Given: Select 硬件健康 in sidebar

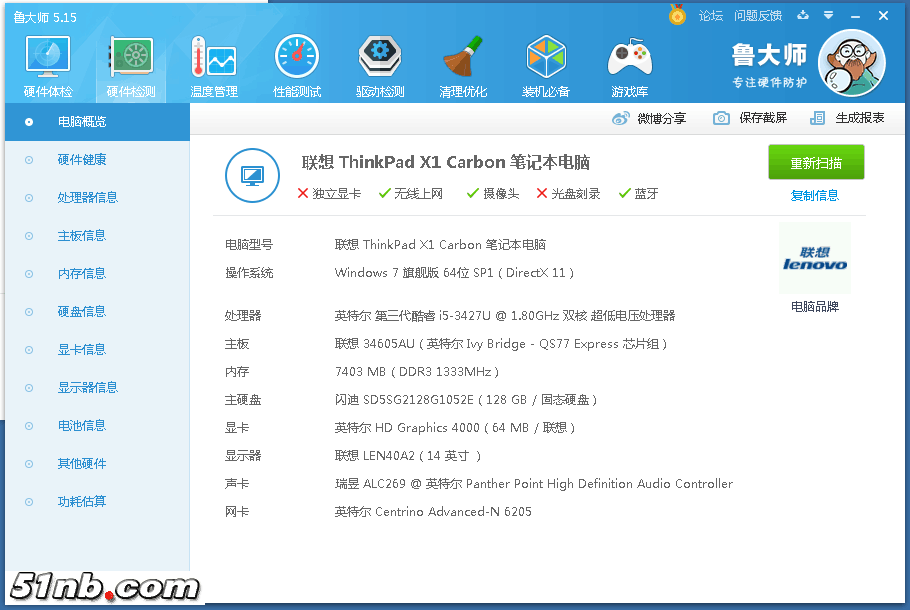Looking at the screenshot, I should click(x=82, y=160).
